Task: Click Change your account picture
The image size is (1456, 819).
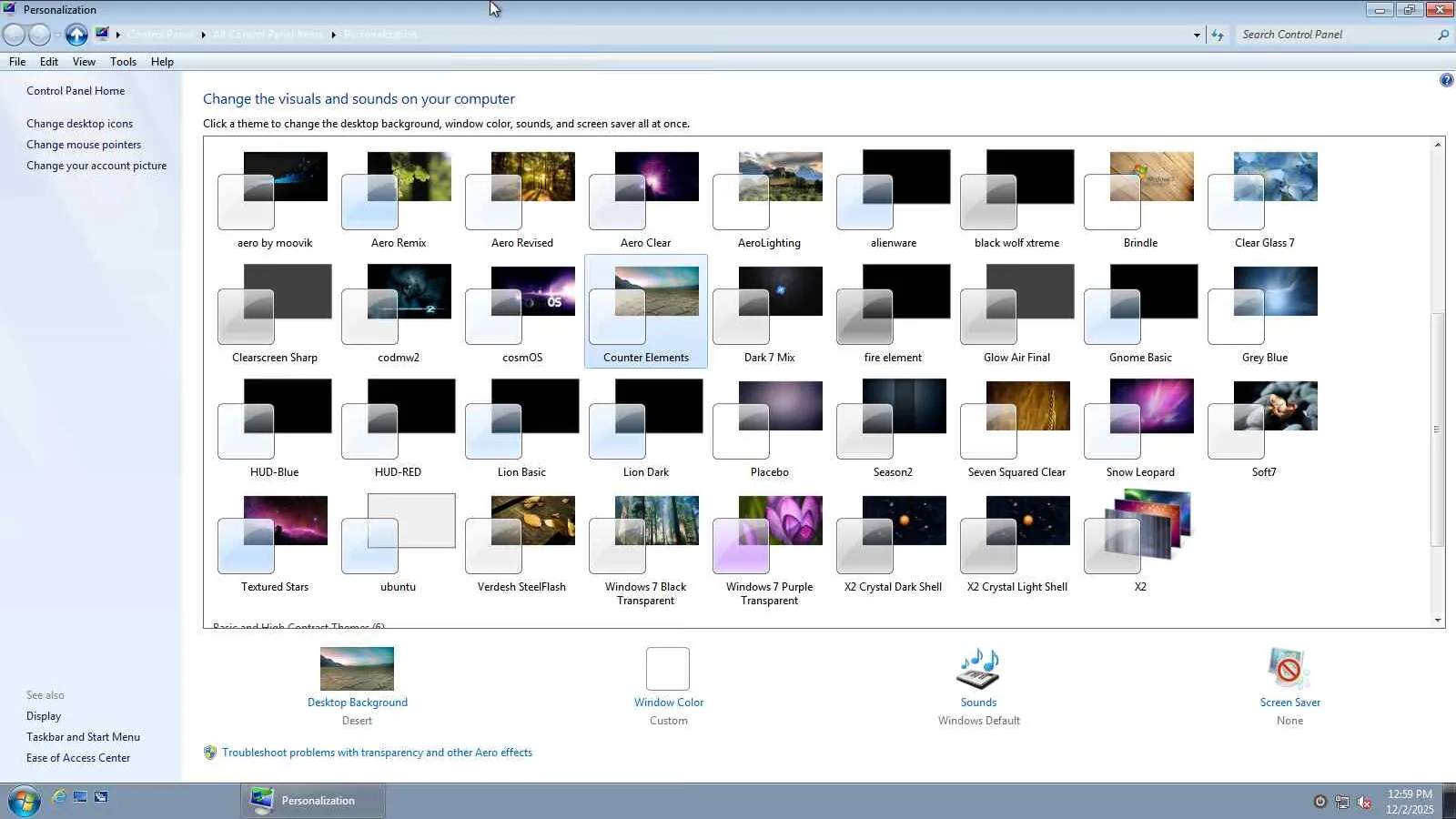Action: [96, 166]
